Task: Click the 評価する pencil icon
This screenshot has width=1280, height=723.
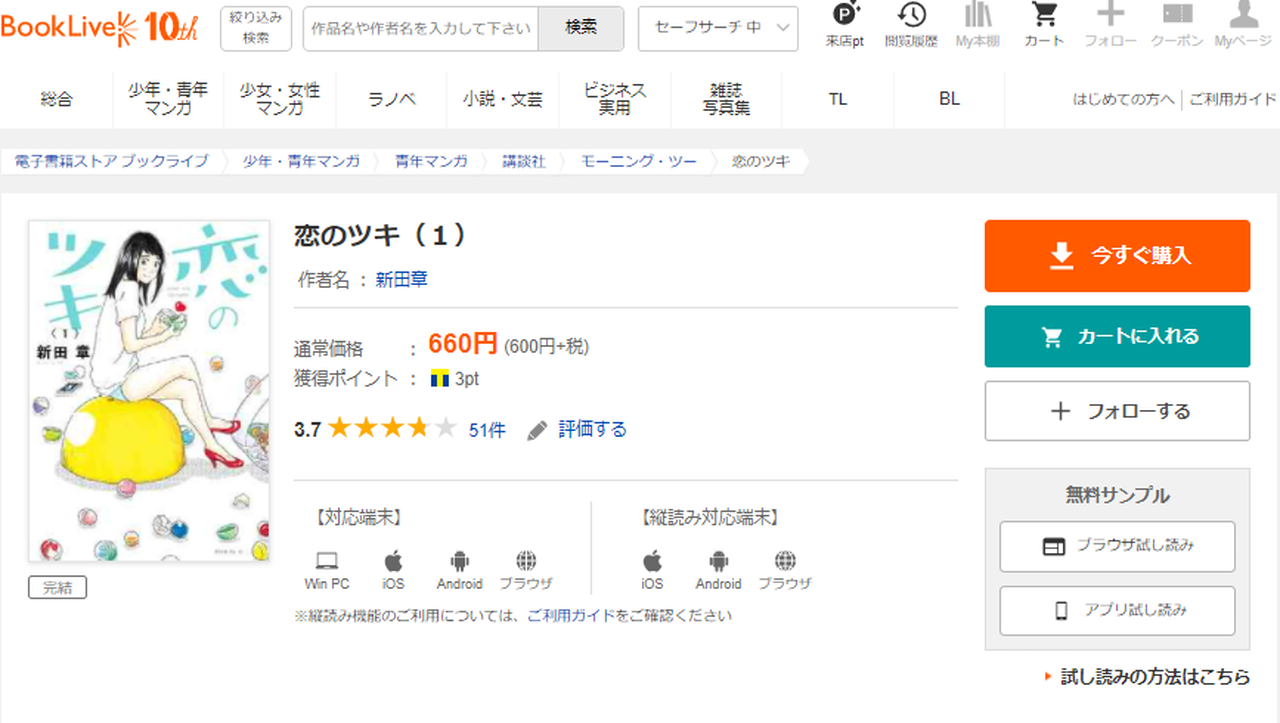Action: point(538,430)
